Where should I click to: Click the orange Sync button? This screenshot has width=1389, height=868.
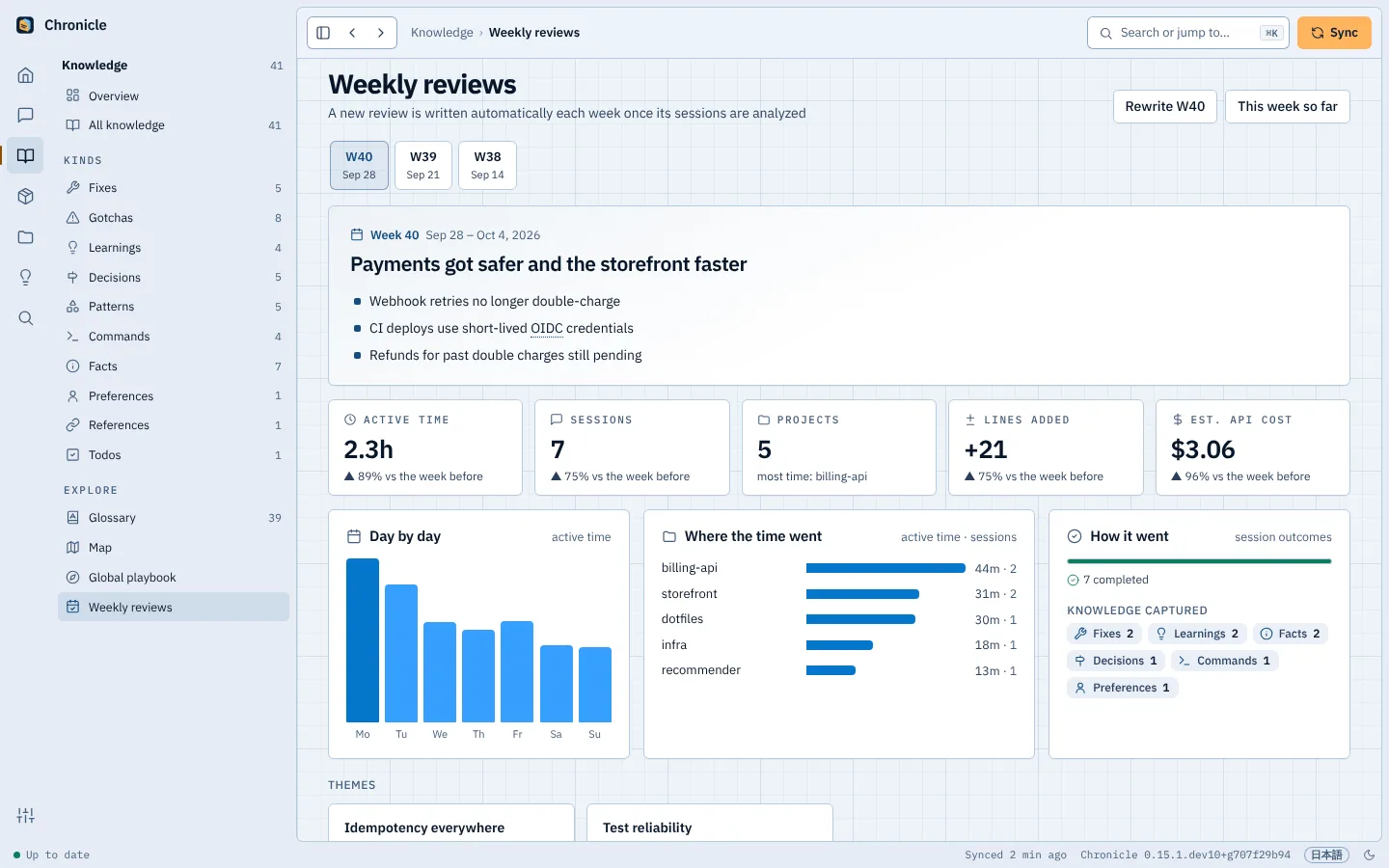[x=1334, y=33]
